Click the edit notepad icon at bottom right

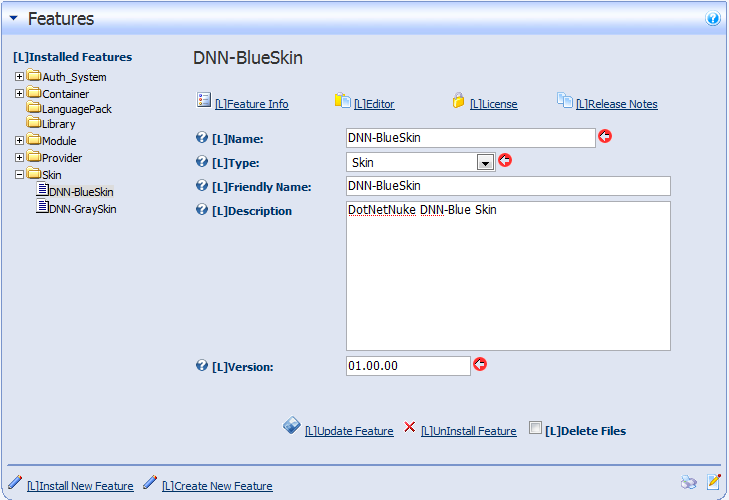point(714,482)
